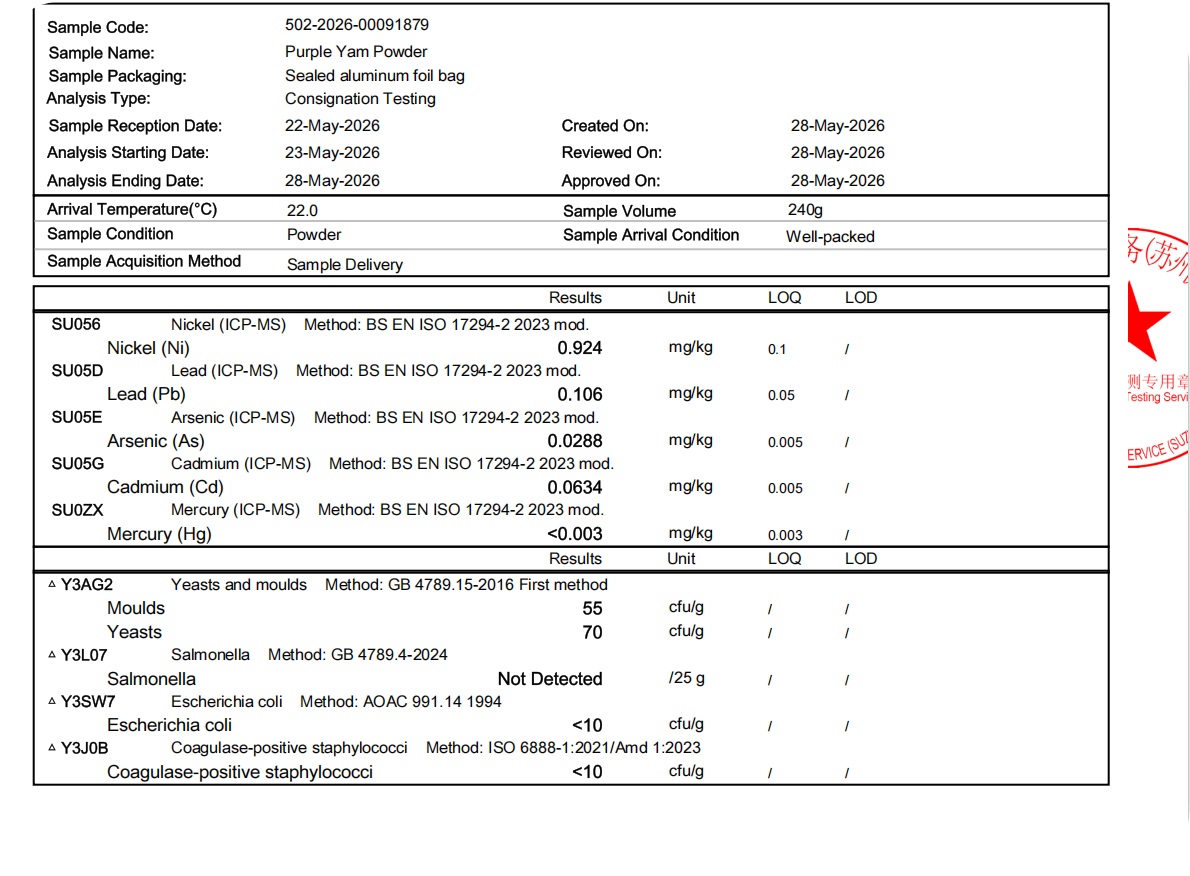Click the Well-packed arrival condition value
The height and width of the screenshot is (876, 1190).
tap(830, 237)
